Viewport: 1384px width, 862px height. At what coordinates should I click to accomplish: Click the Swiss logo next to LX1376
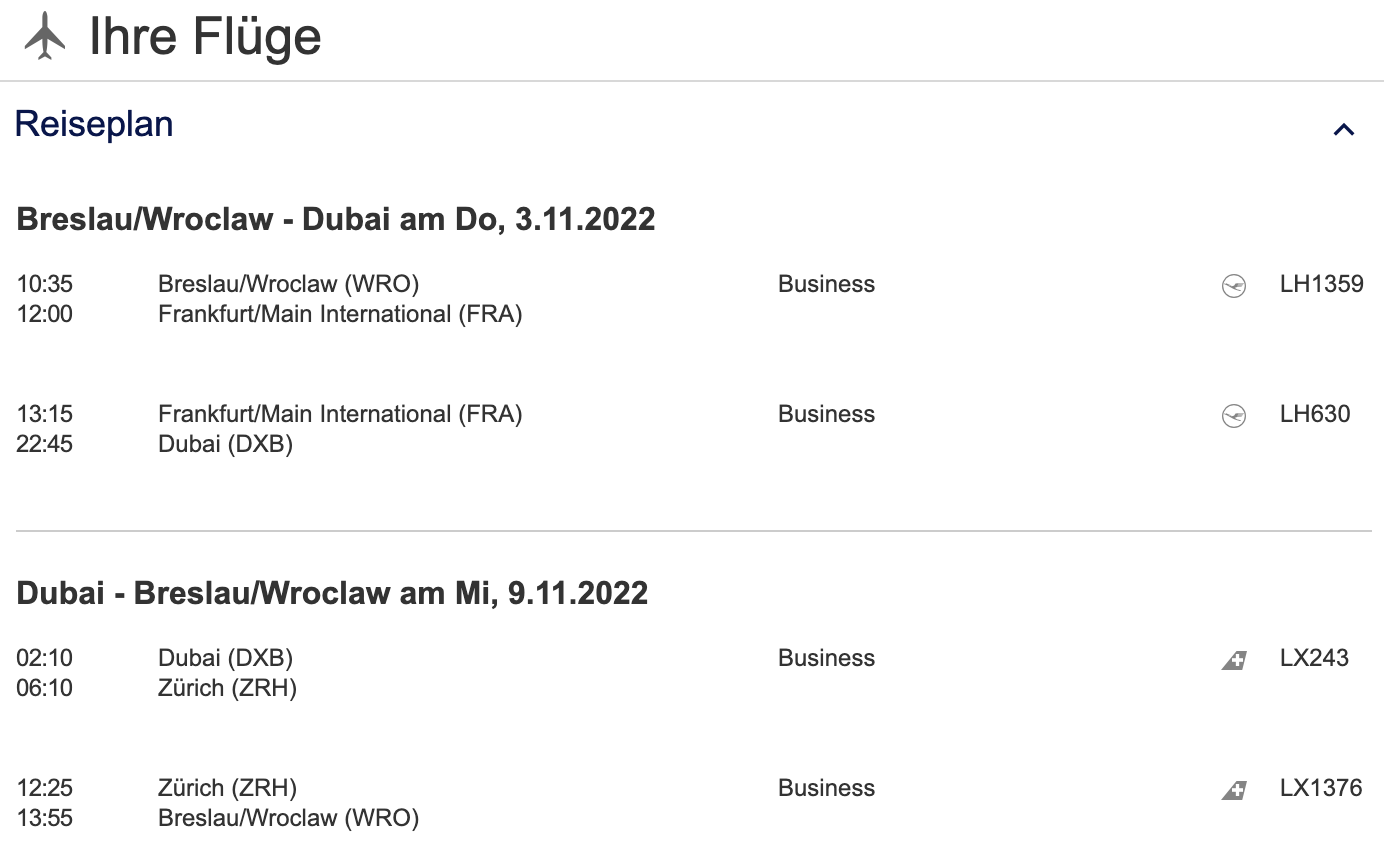coord(1234,790)
